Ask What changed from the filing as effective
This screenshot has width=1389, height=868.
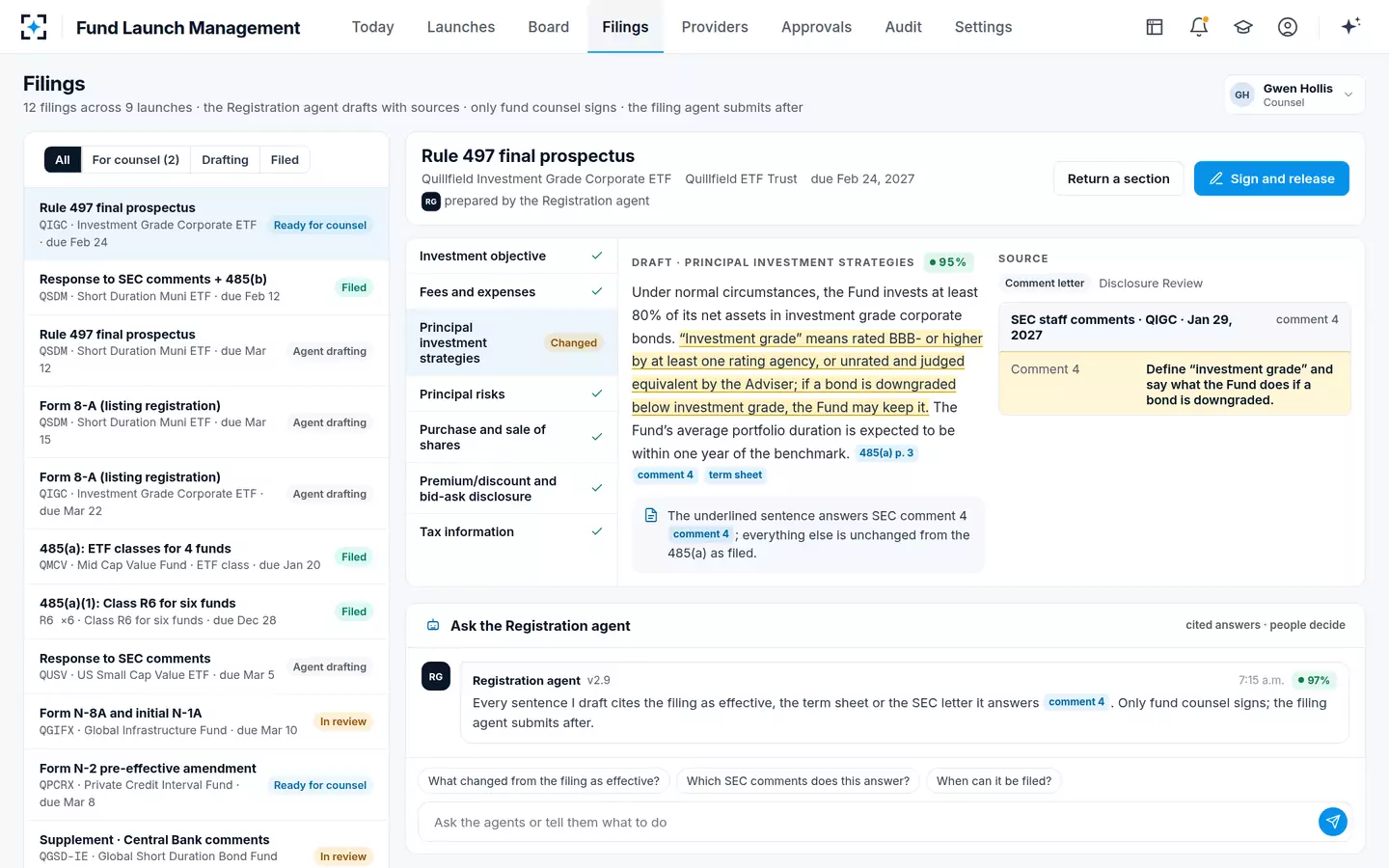click(x=544, y=781)
